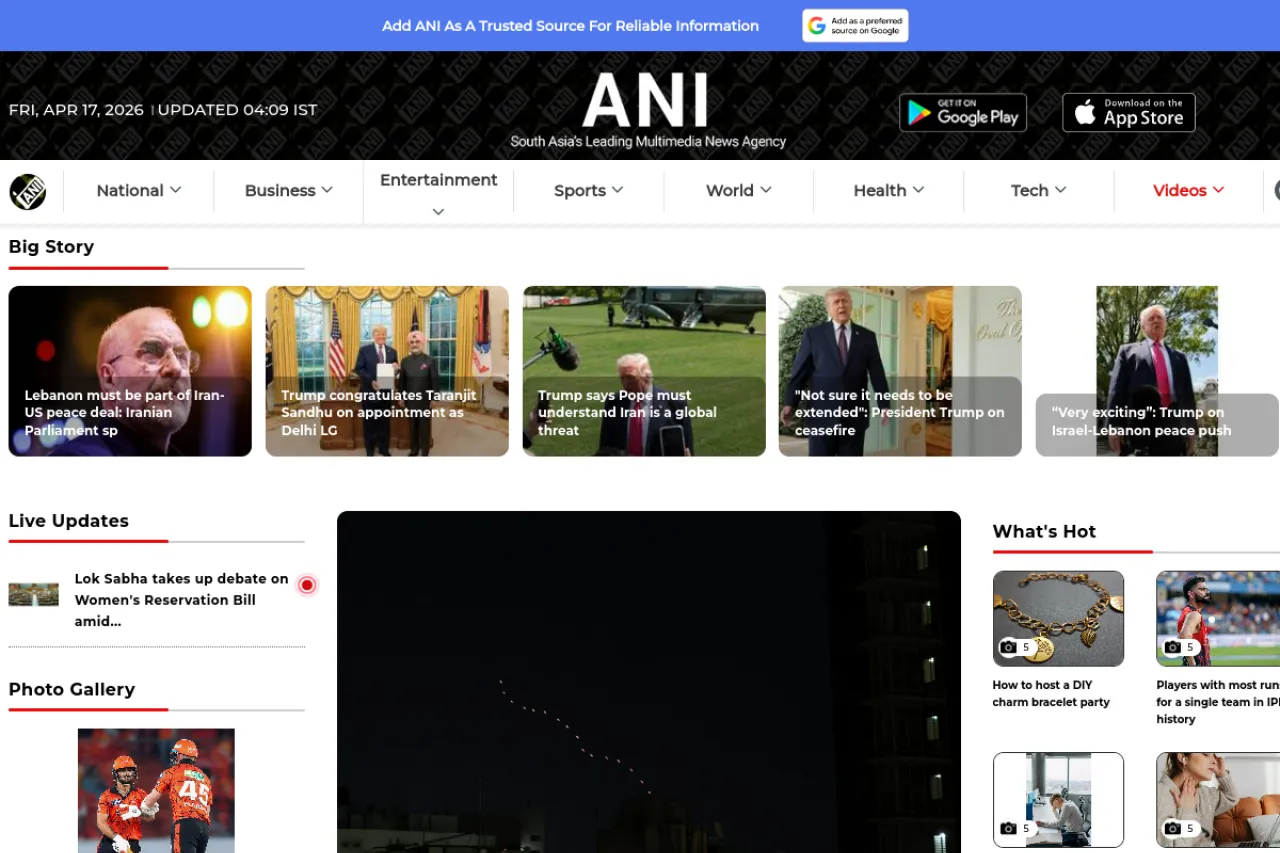The height and width of the screenshot is (853, 1280).
Task: Open the Get it on Google Play badge
Action: 963,113
